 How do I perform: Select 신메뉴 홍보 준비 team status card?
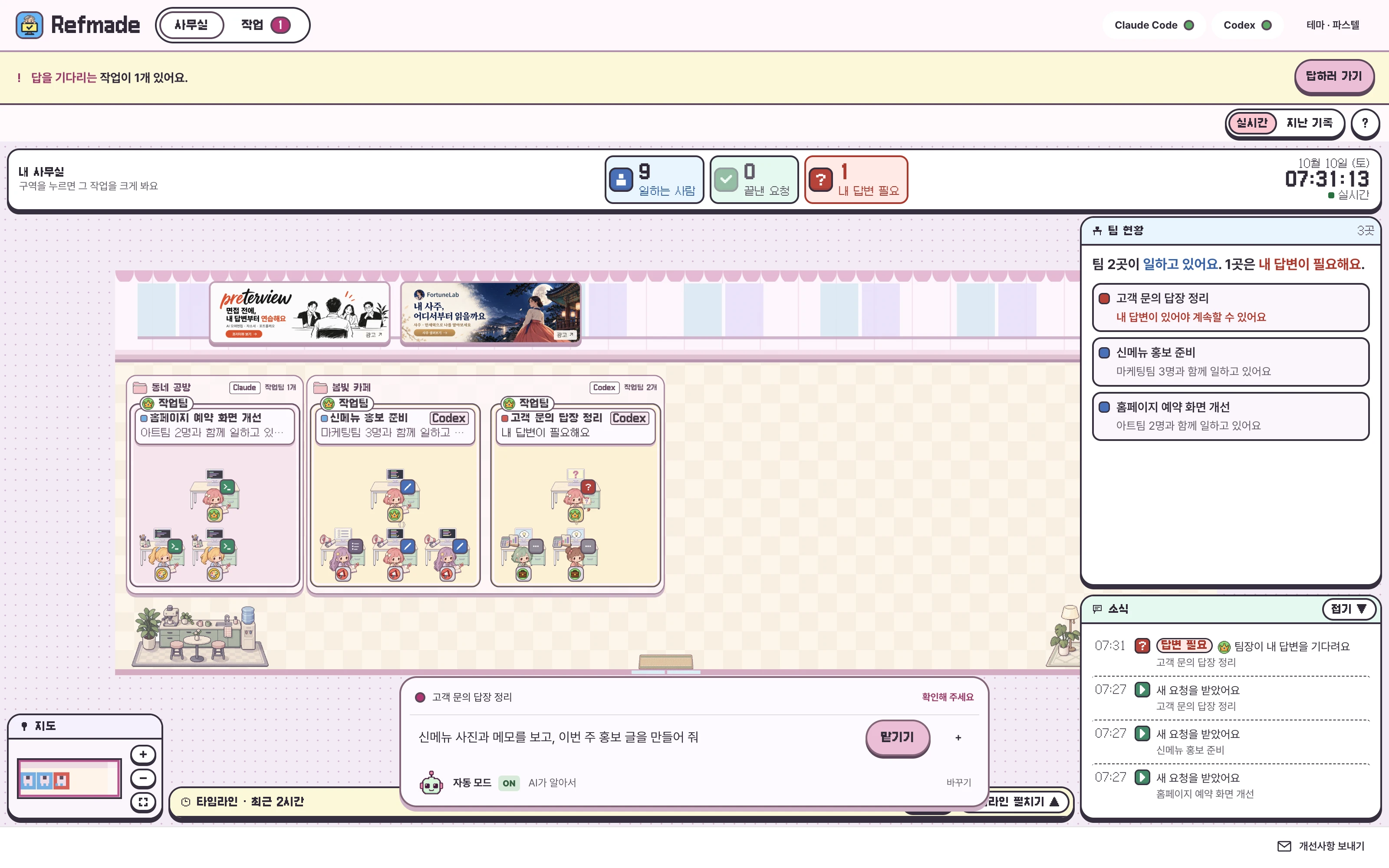1230,362
